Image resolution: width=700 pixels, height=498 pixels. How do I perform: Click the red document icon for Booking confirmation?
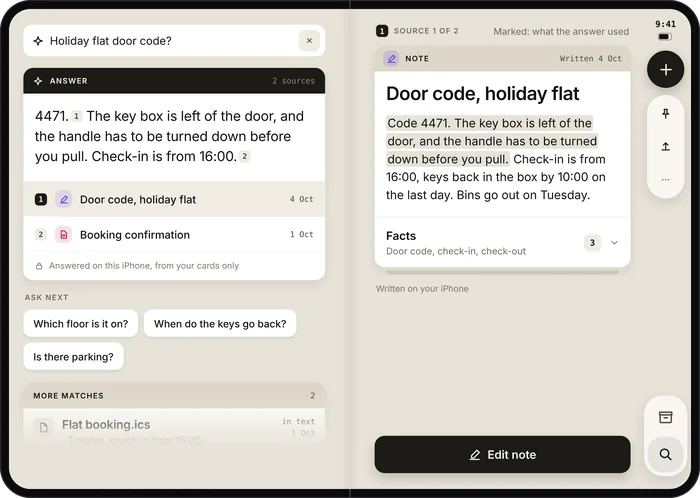[64, 234]
